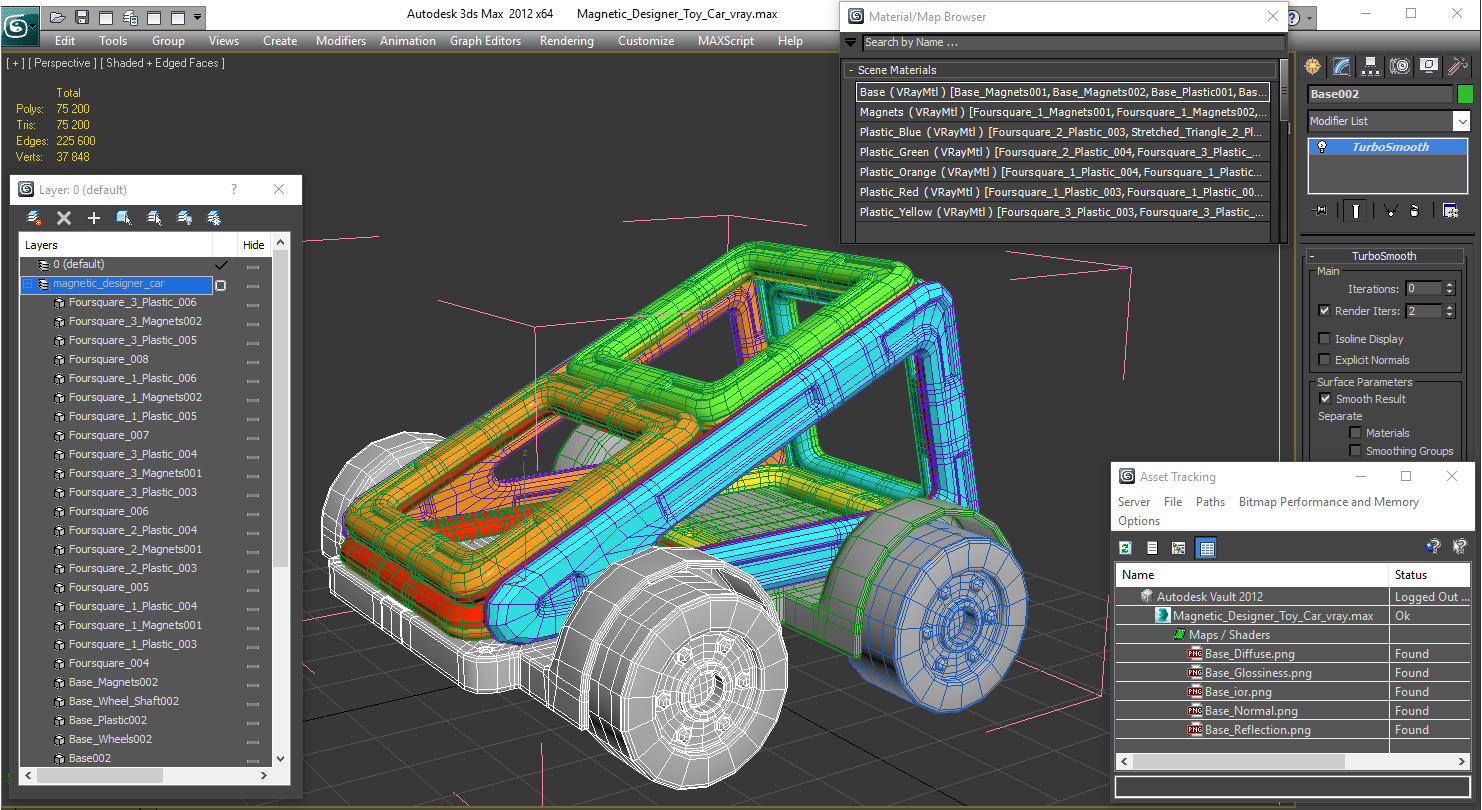Viewport: 1482px width, 810px height.
Task: Open the 3ds Max application menu logo
Action: tap(20, 25)
